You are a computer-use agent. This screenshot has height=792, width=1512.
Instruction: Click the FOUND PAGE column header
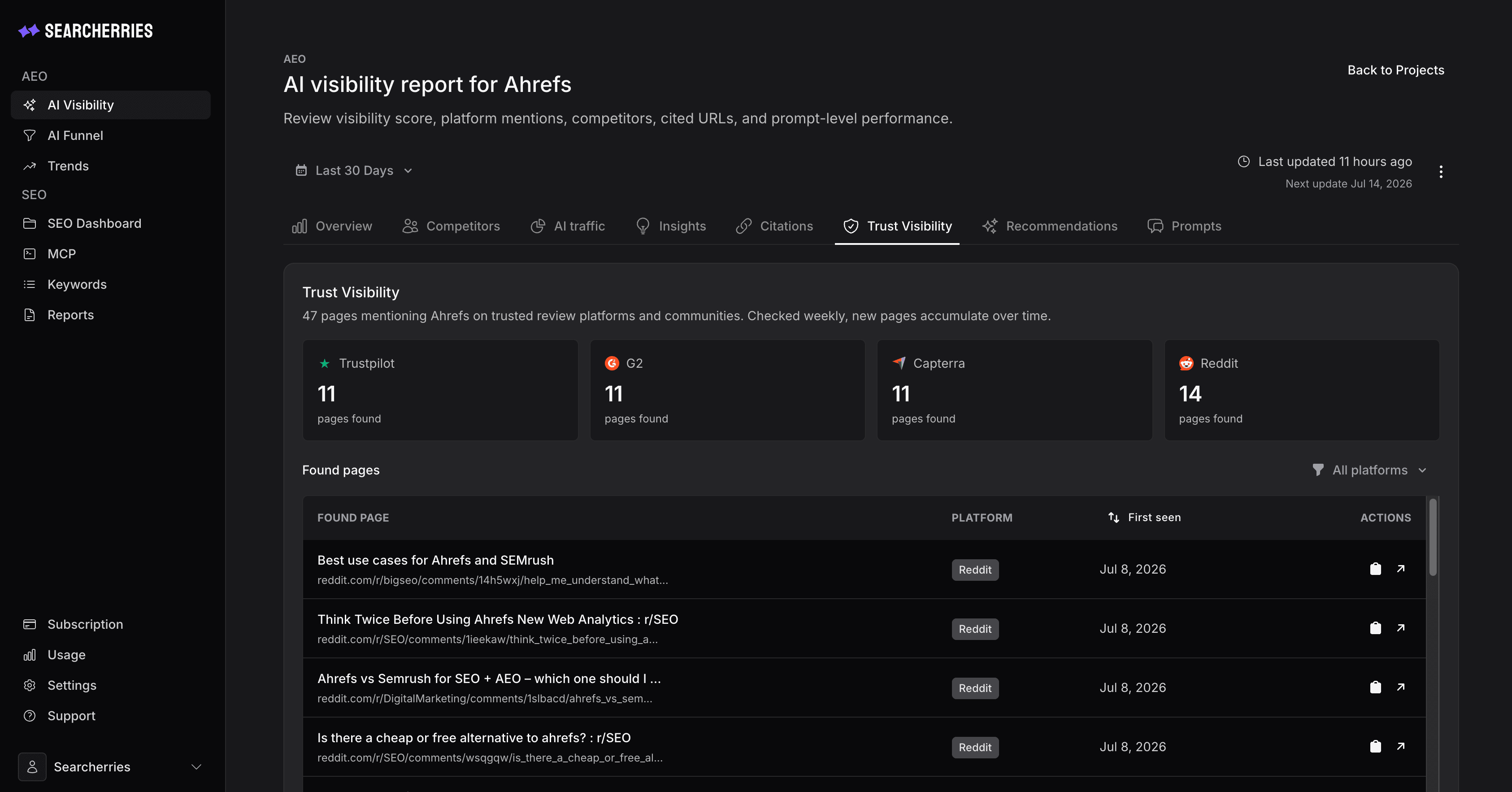pyautogui.click(x=353, y=518)
